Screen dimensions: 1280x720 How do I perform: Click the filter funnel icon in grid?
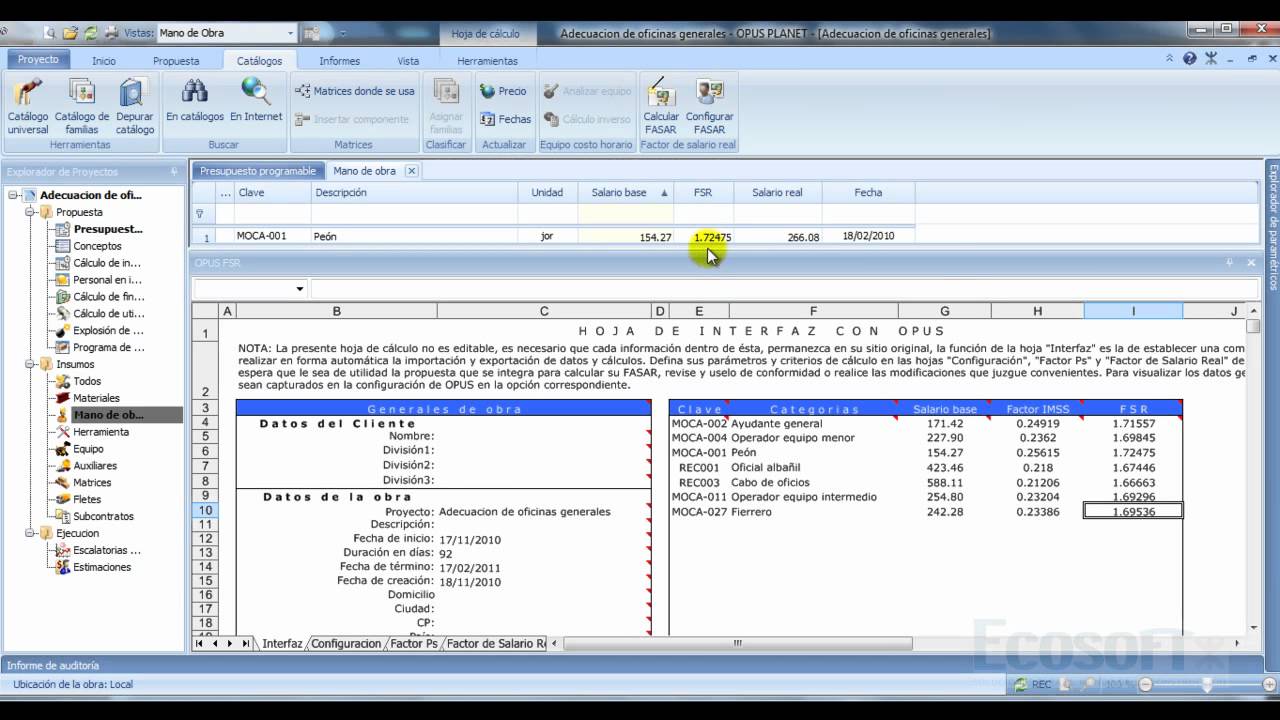tap(200, 214)
